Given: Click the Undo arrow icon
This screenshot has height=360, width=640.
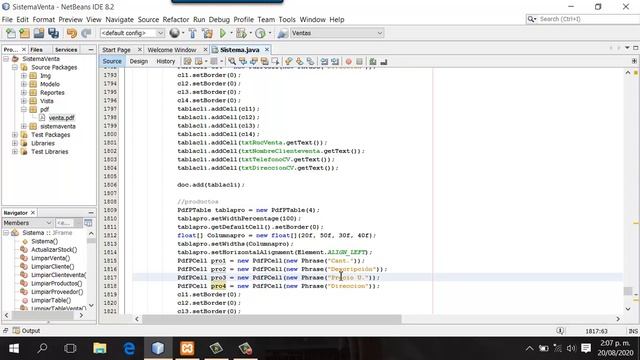Looking at the screenshot, I should (72, 33).
